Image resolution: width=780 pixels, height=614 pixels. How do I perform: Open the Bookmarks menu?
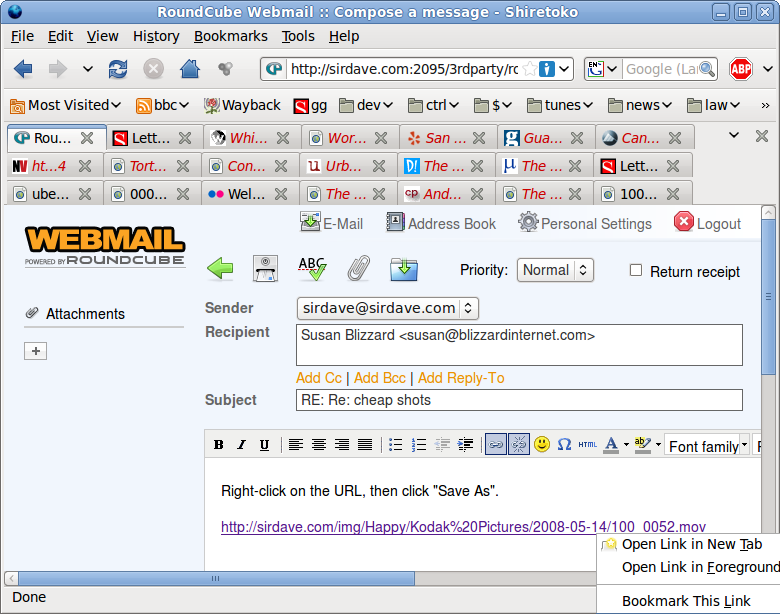click(231, 36)
